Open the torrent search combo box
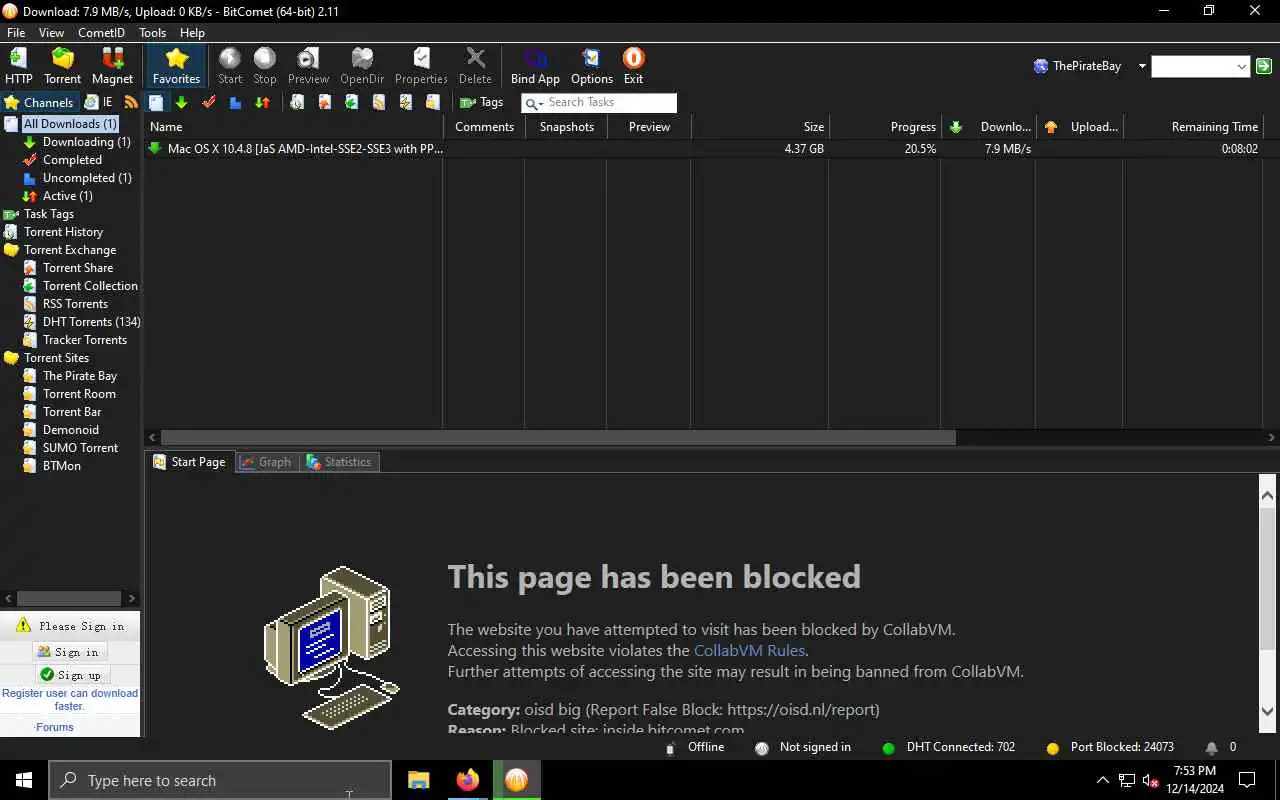Screen dimensions: 1280x800 tap(1200, 66)
